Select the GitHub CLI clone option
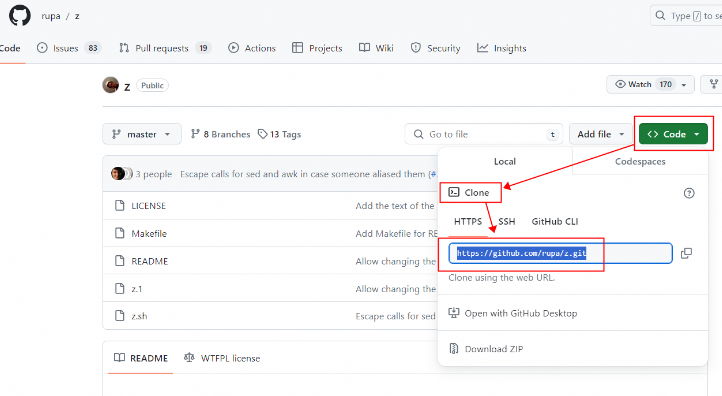The width and height of the screenshot is (722, 396). 554,221
